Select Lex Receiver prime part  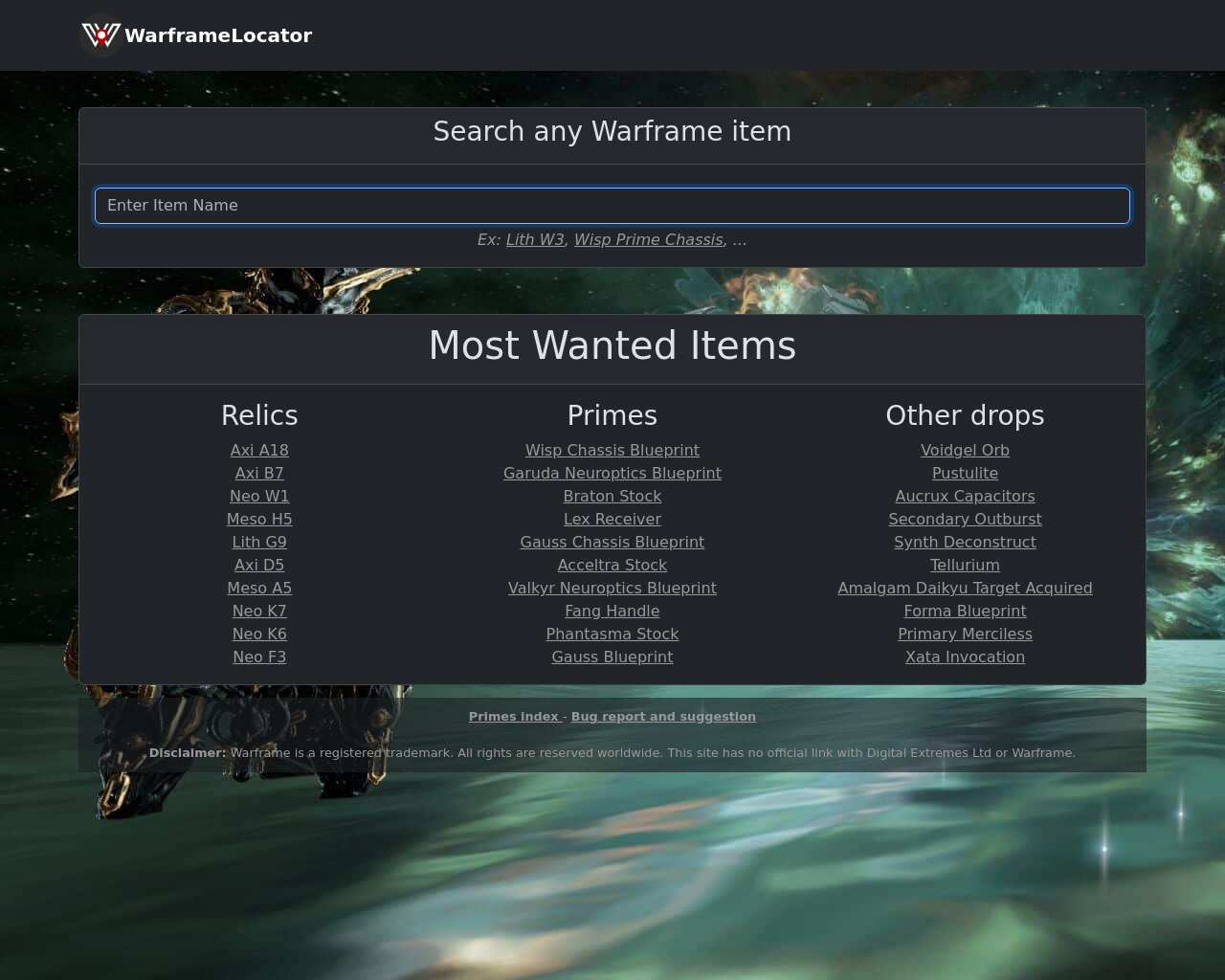(x=612, y=520)
